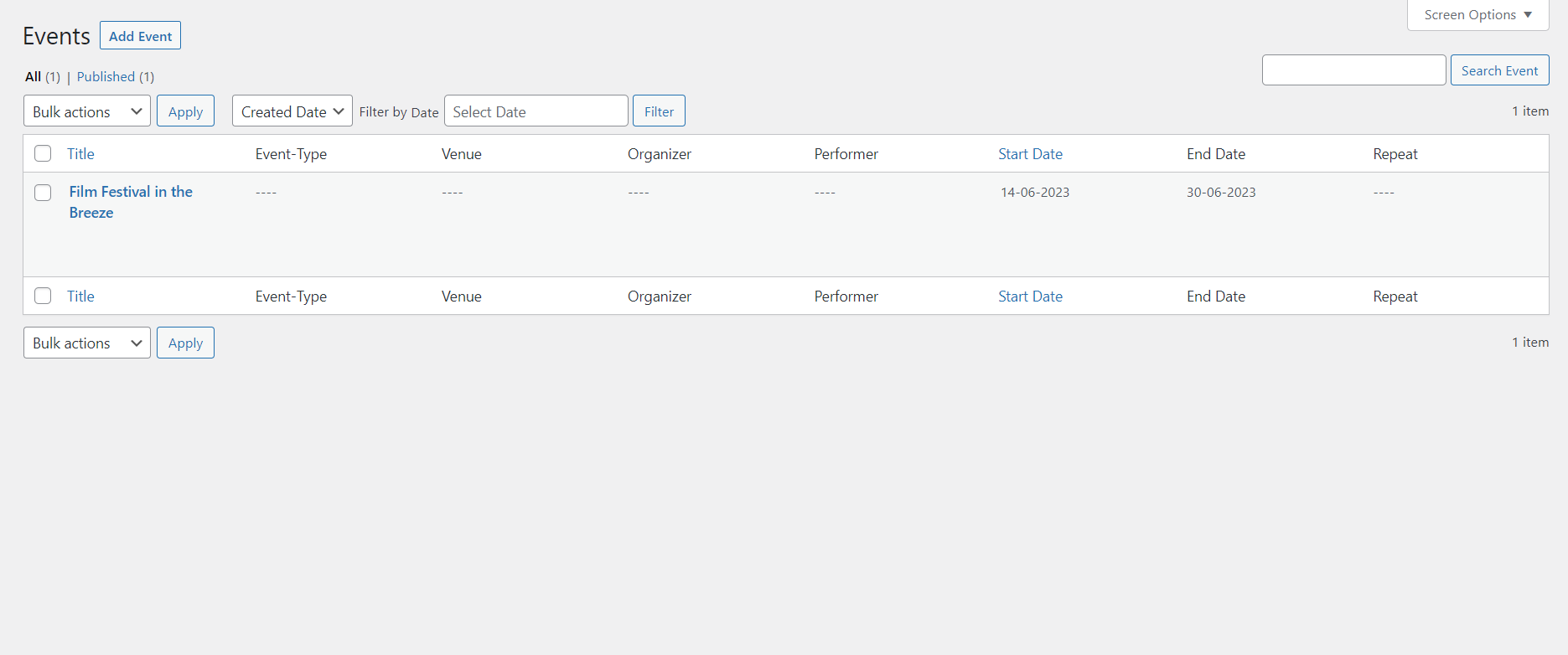Image resolution: width=1568 pixels, height=655 pixels.
Task: Expand the bottom Bulk actions dropdown
Action: tap(86, 343)
